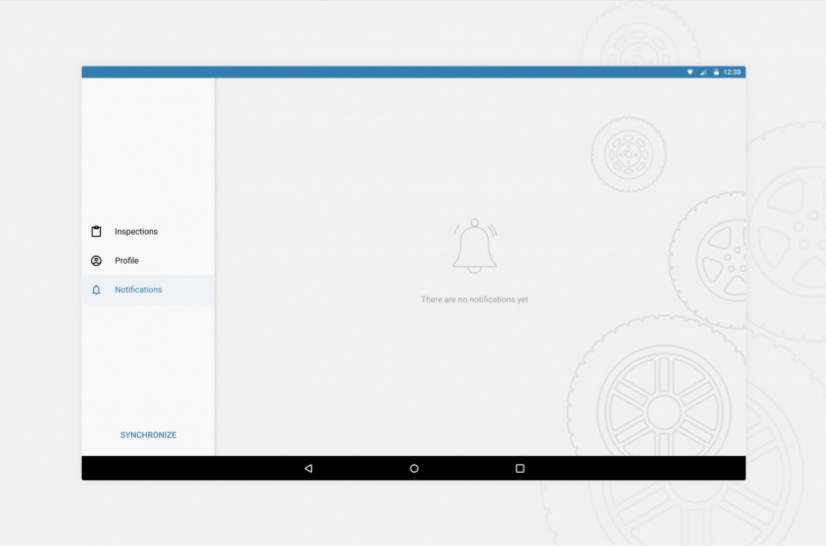Click the Profile person icon
Viewport: 826px width, 546px height.
[96, 260]
